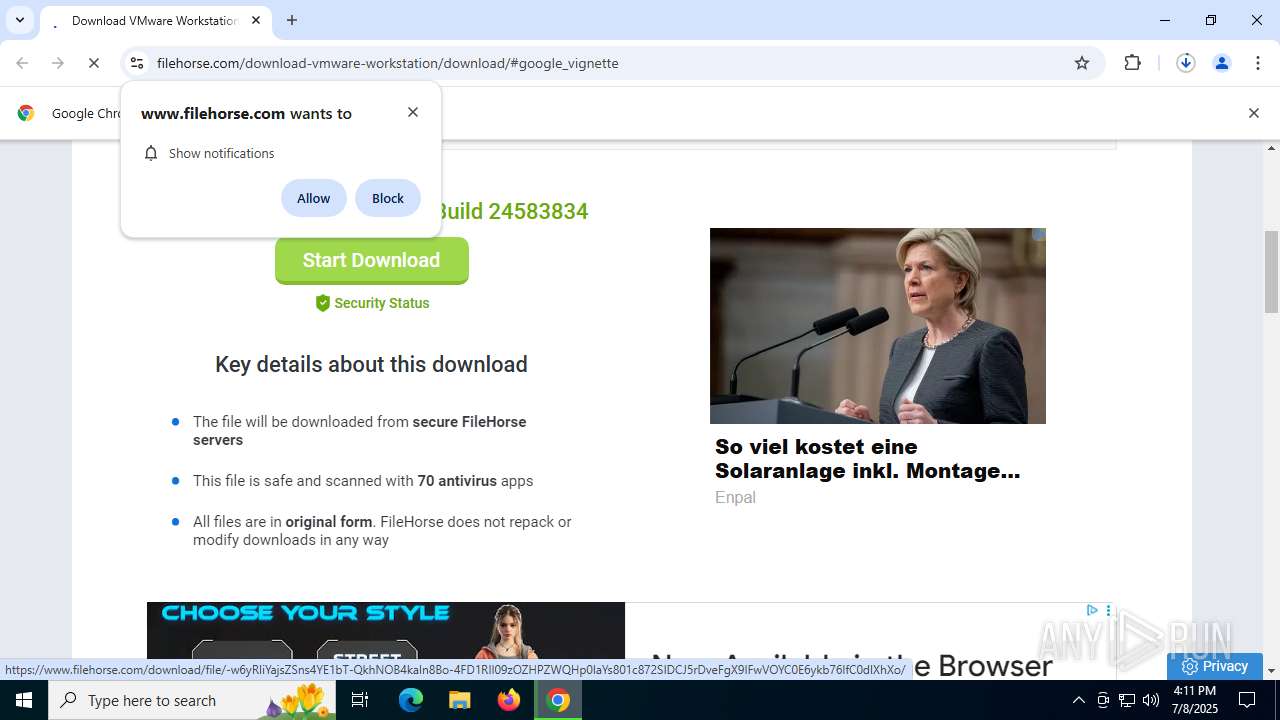Screen dimensions: 1280x720
Task: Click the 'Key details about this download' heading
Action: coord(371,364)
